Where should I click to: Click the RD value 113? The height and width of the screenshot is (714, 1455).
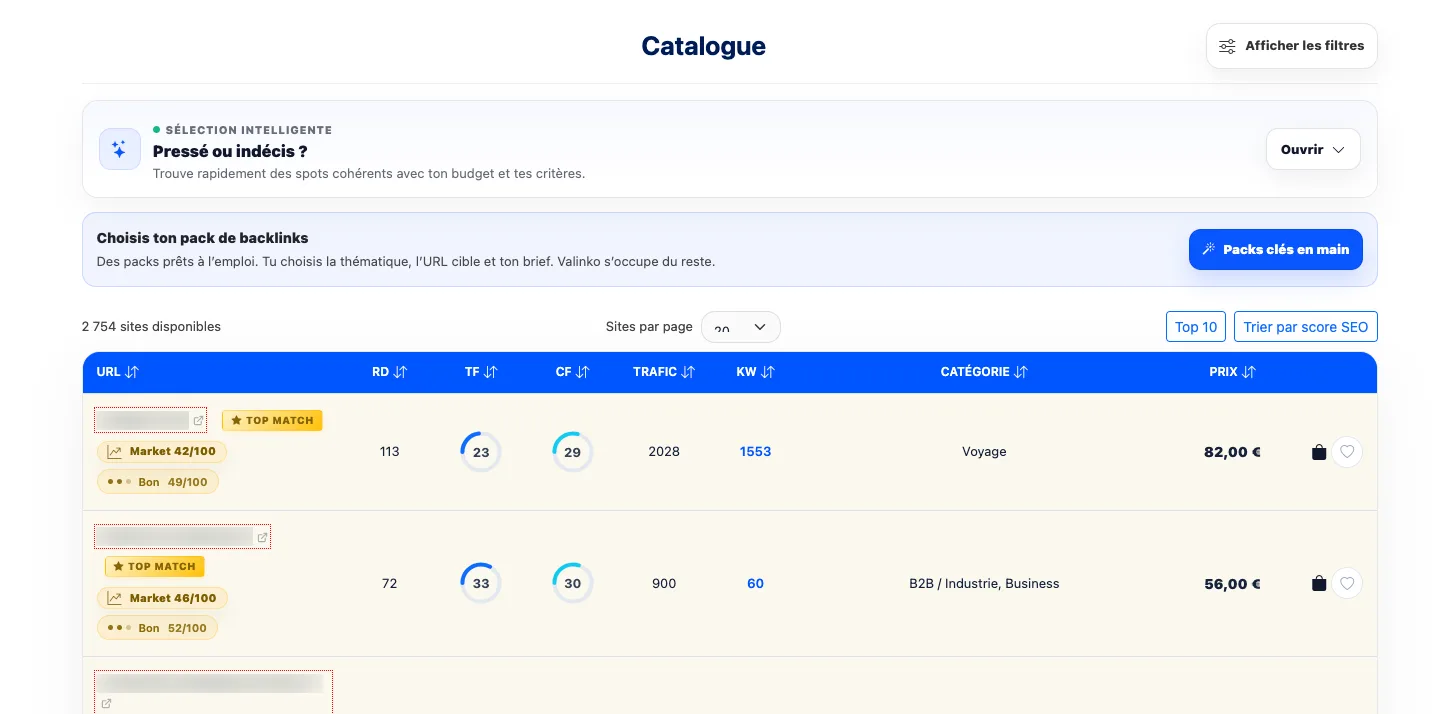coord(390,452)
